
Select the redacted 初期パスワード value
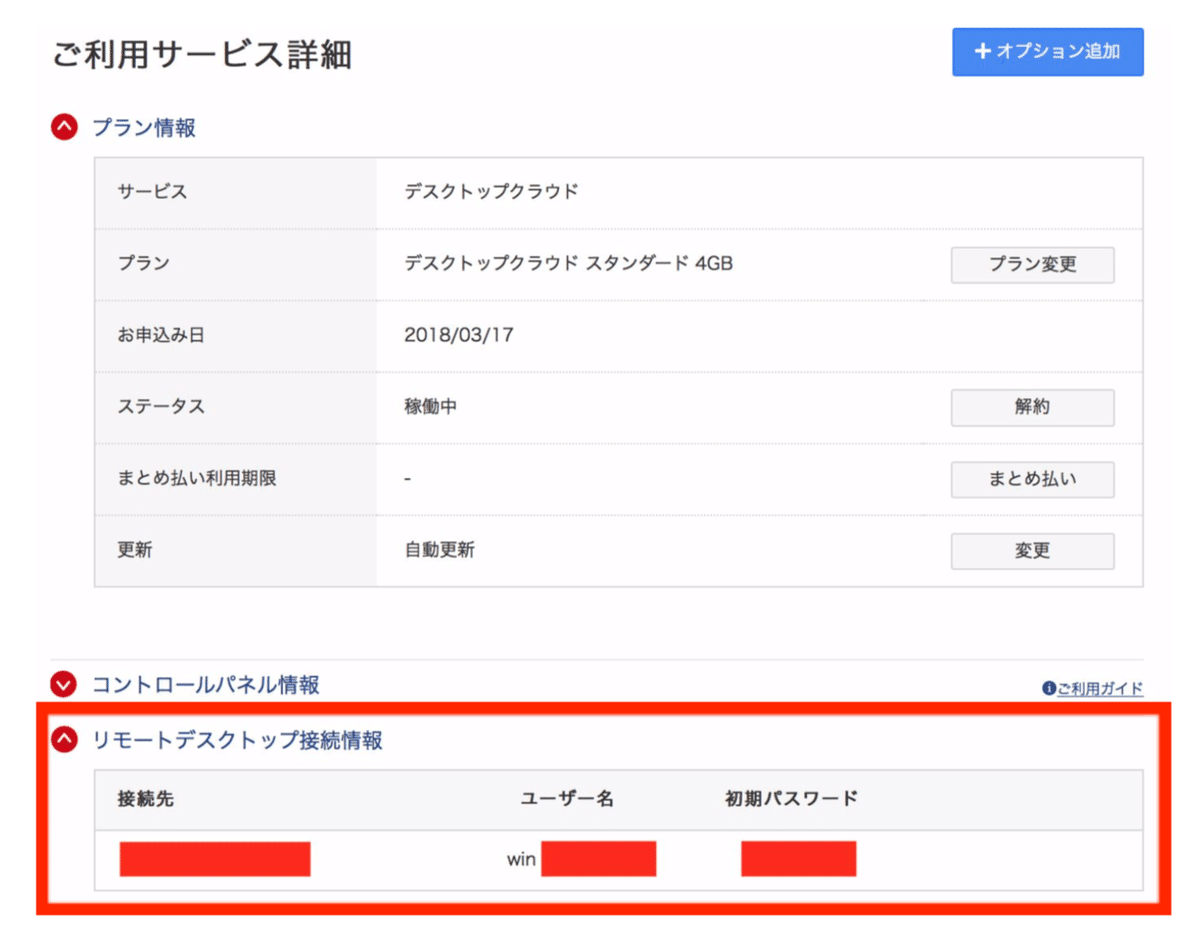pos(798,859)
